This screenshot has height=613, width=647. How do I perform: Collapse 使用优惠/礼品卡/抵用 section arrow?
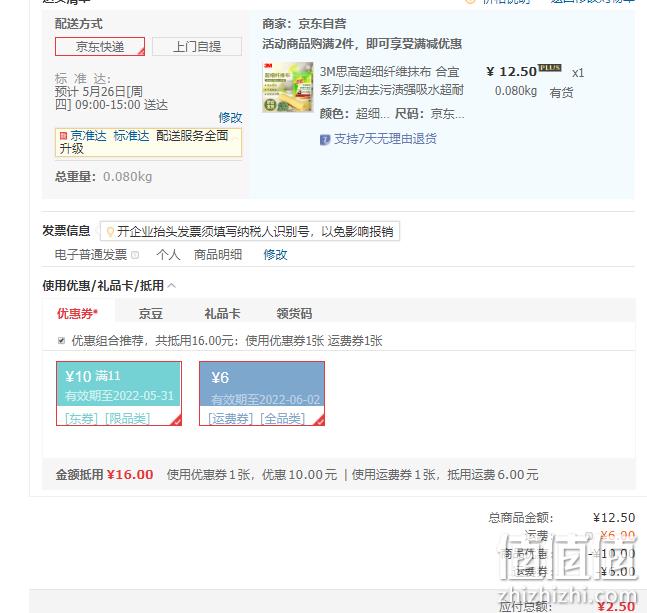point(172,285)
